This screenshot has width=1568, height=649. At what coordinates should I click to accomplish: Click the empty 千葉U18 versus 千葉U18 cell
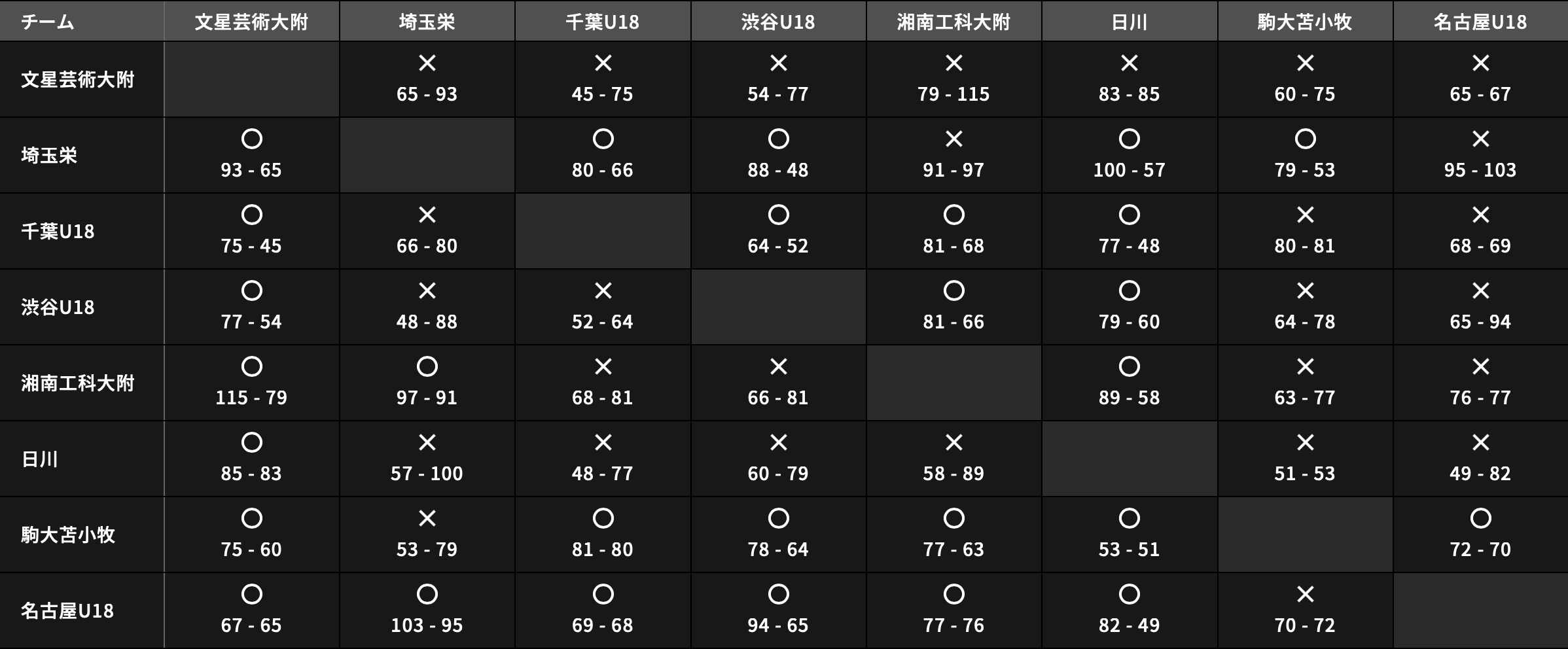(603, 231)
